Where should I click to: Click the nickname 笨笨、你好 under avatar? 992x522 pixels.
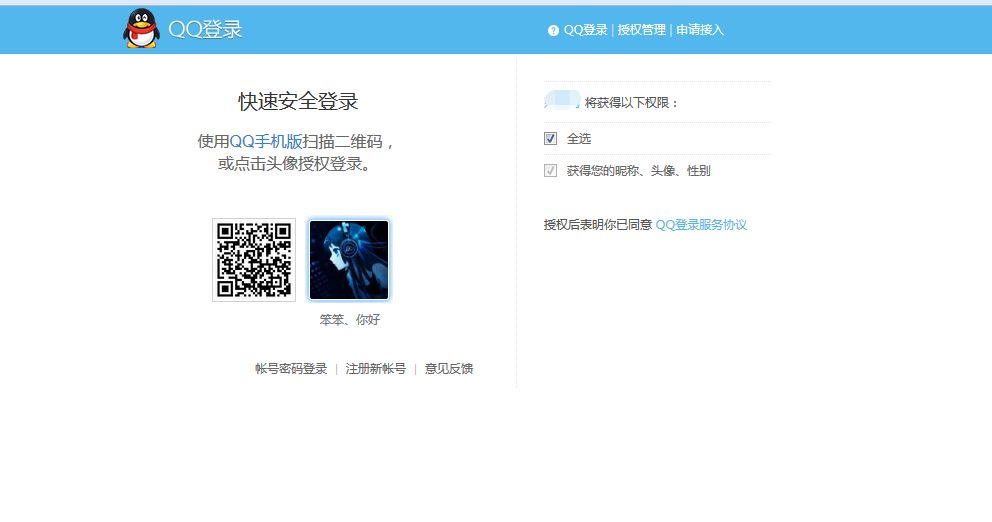(349, 320)
